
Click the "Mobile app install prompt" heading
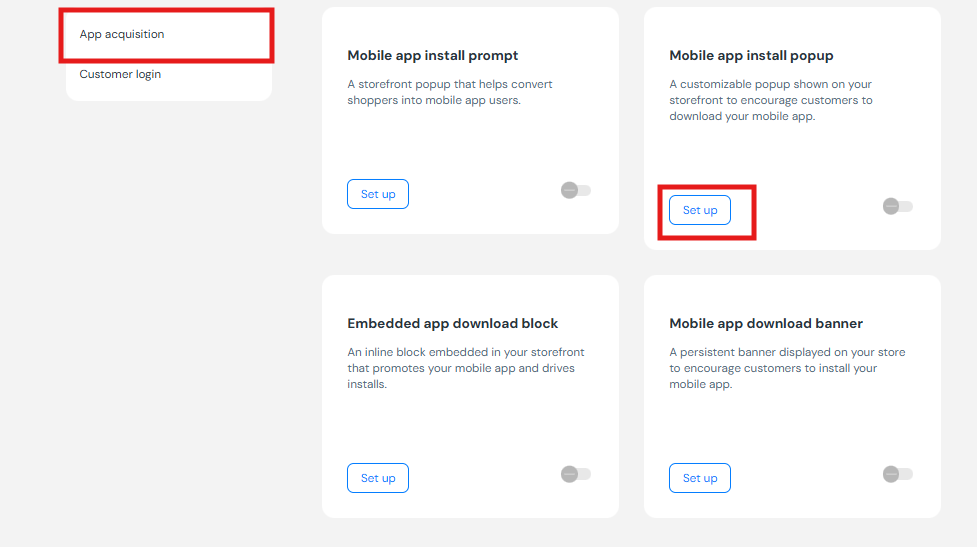pos(433,56)
